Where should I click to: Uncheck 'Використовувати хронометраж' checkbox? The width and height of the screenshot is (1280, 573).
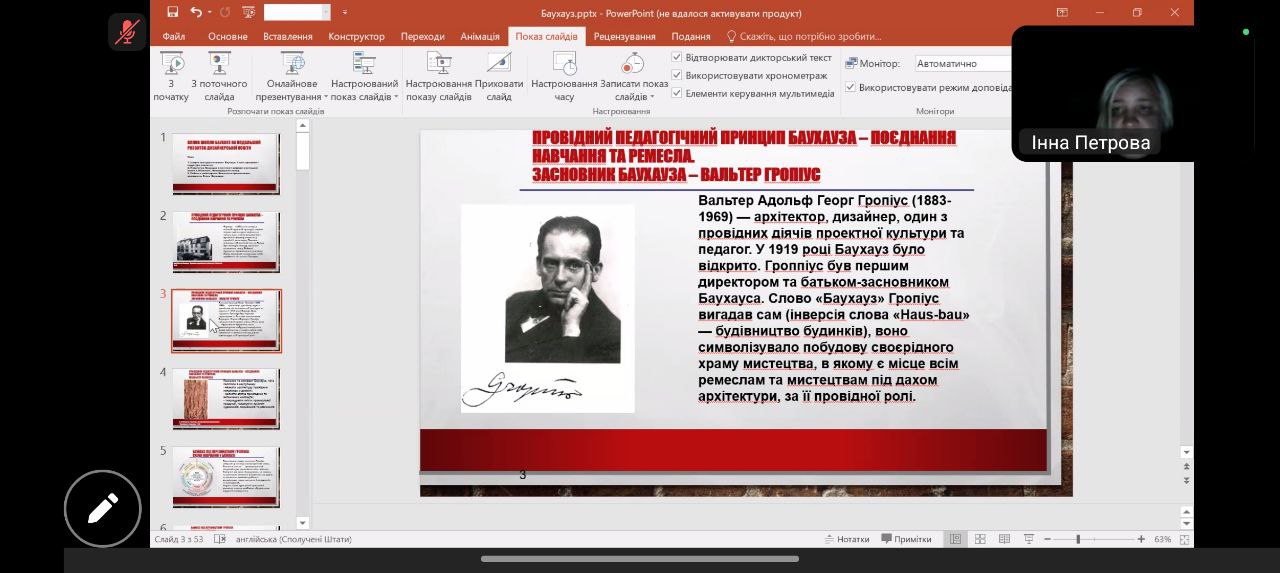point(677,75)
